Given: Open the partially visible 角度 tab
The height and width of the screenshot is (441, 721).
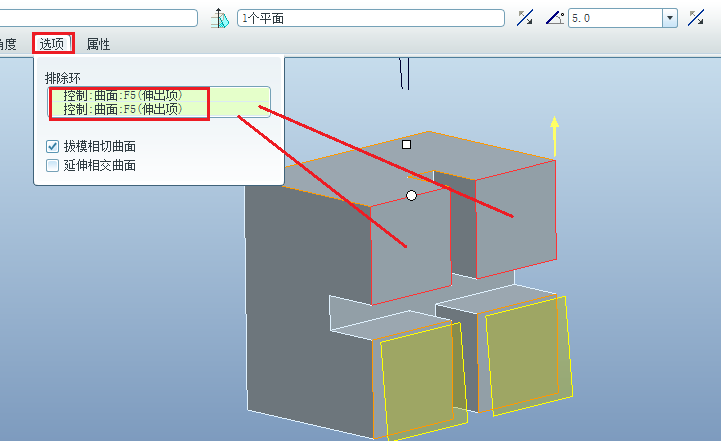Looking at the screenshot, I should [x=8, y=44].
